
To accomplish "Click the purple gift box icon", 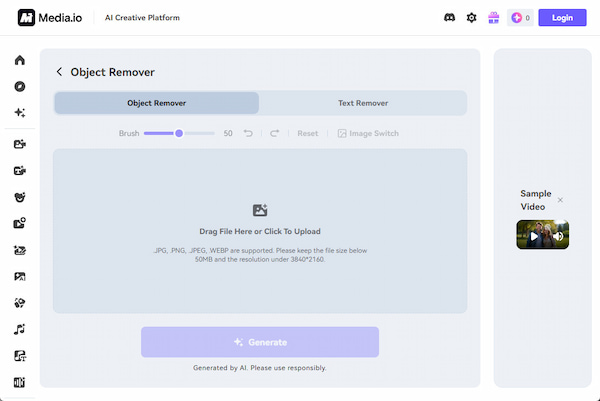I will tap(493, 18).
